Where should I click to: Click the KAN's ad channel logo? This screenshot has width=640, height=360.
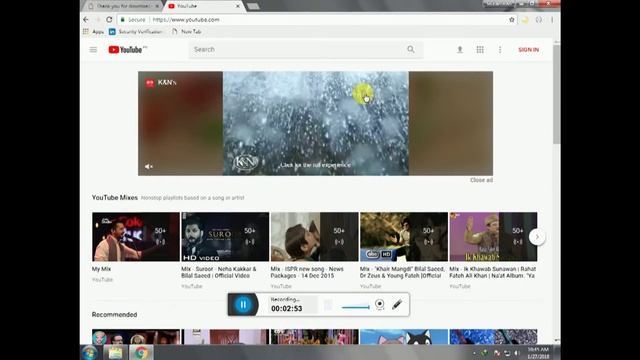point(150,83)
